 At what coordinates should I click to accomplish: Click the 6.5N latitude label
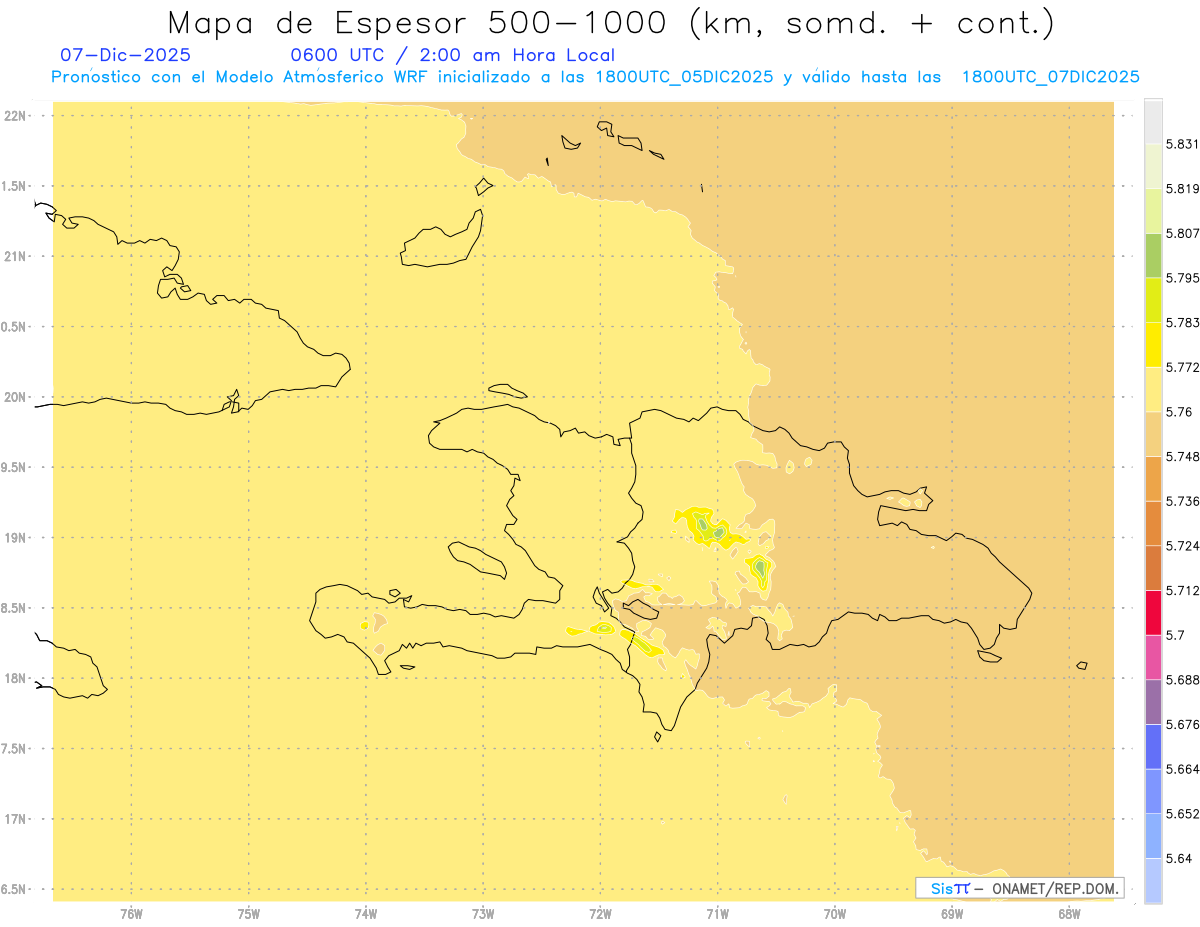coord(15,890)
